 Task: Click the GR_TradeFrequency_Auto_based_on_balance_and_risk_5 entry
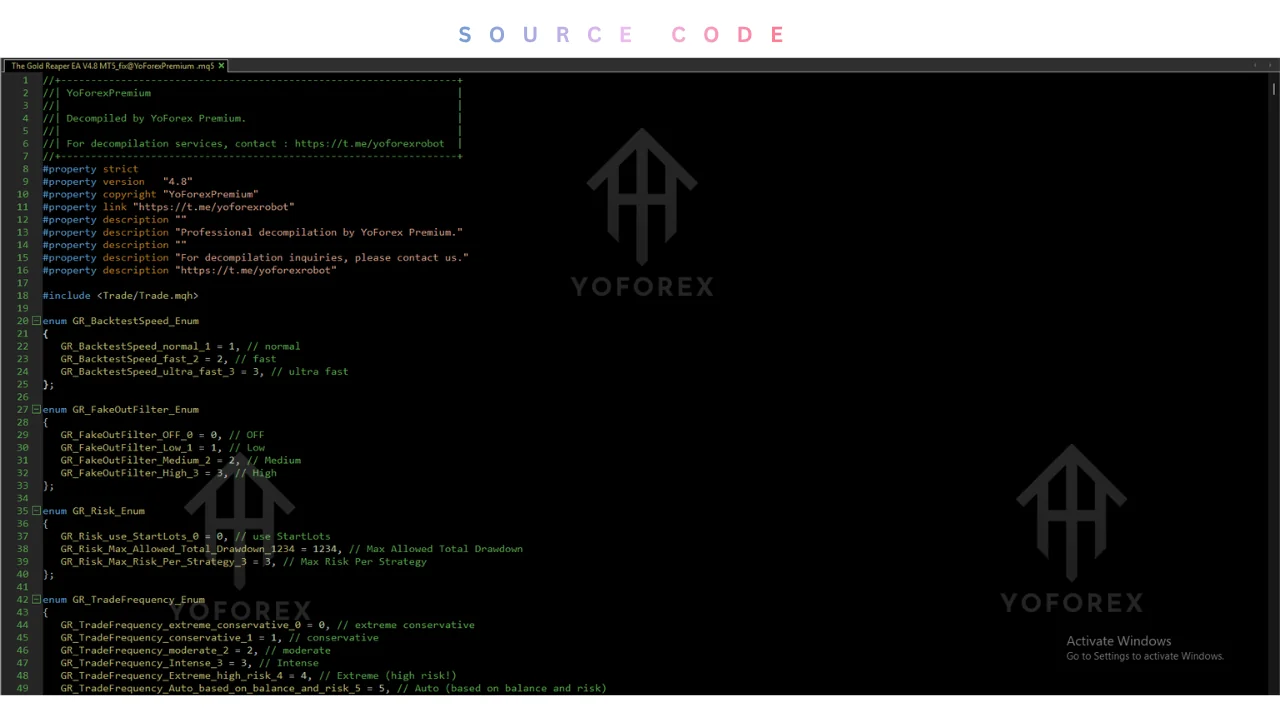(210, 688)
